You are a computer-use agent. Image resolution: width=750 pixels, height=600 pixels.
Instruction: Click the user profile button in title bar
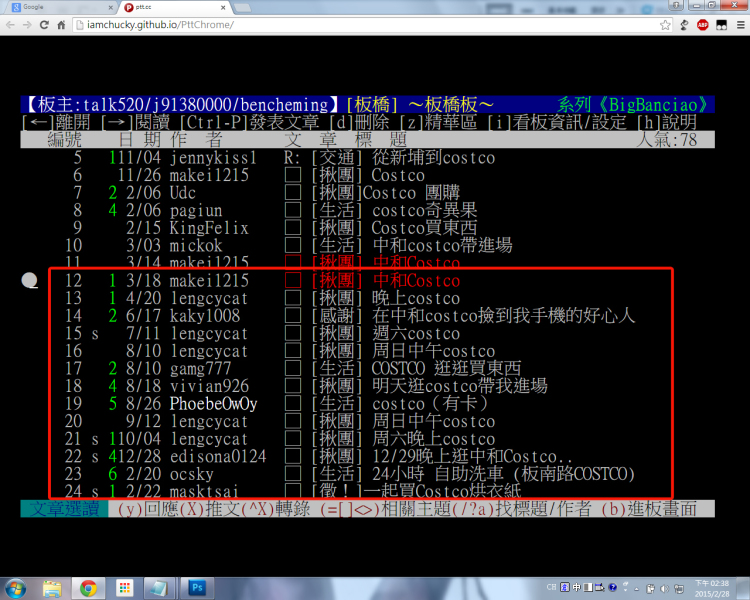click(x=676, y=5)
